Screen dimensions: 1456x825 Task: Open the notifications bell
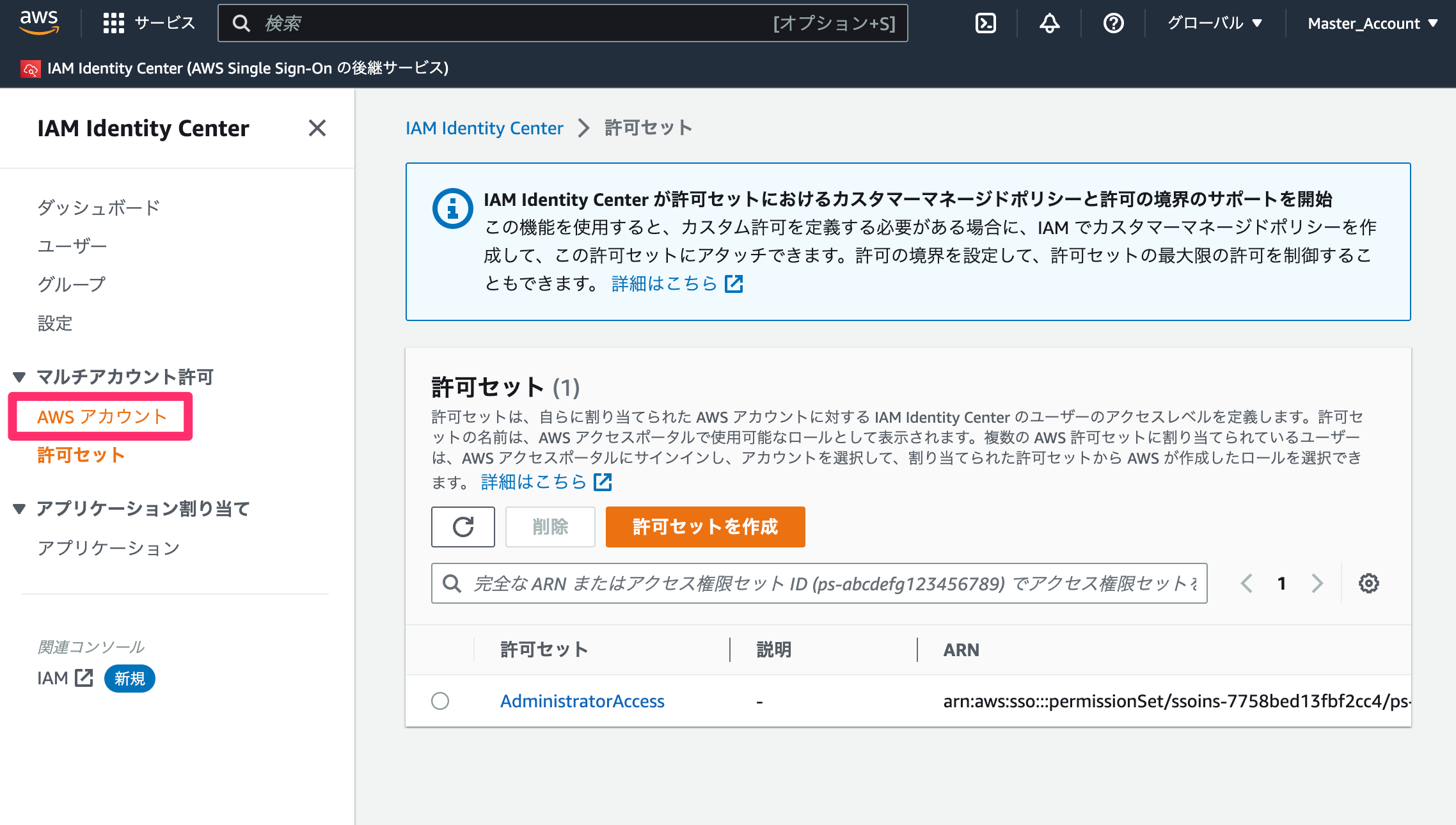(x=1049, y=24)
